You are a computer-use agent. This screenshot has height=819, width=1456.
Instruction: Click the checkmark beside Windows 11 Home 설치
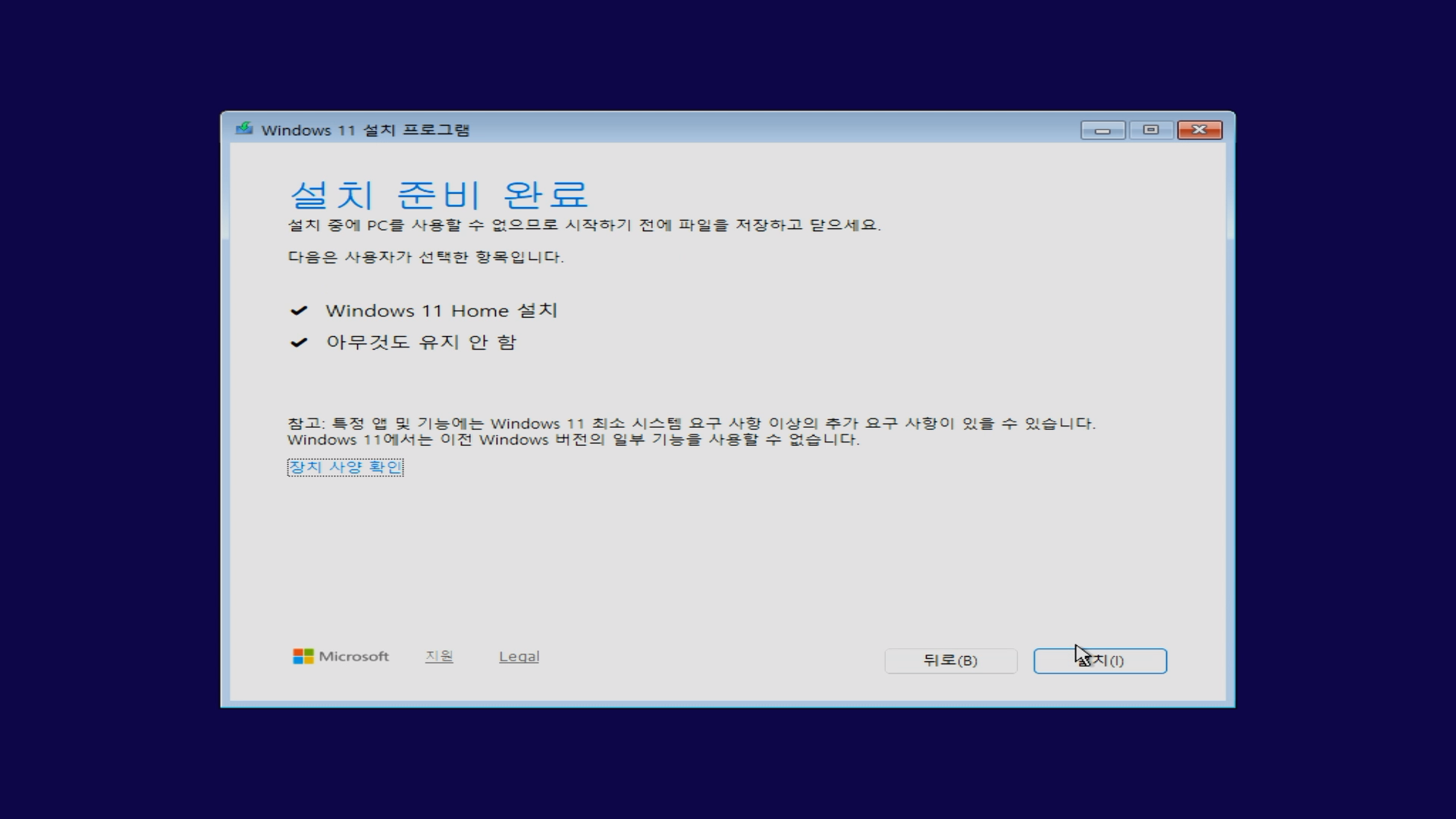coord(300,310)
